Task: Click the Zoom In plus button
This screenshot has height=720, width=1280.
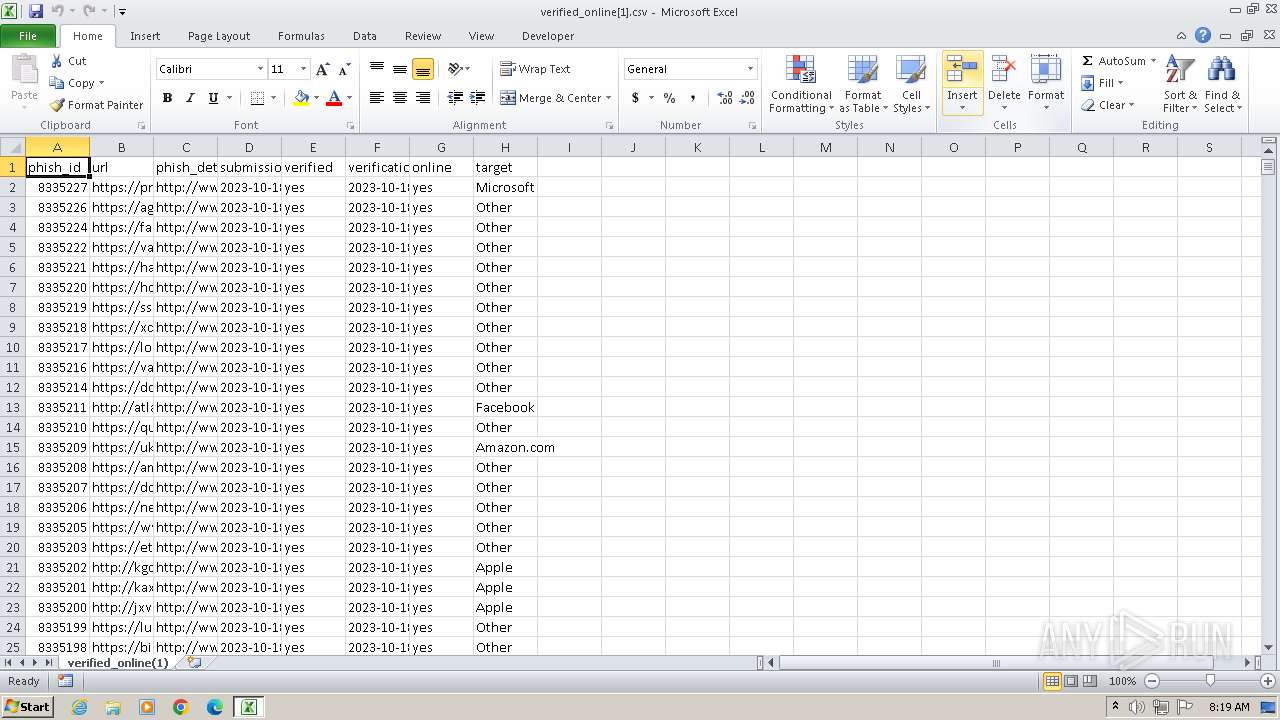Action: [x=1267, y=681]
